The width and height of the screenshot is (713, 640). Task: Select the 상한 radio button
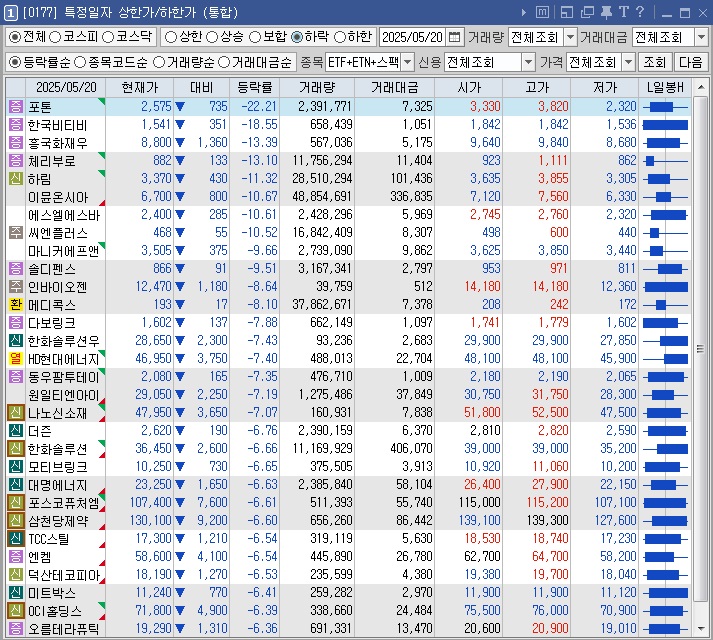[171, 37]
